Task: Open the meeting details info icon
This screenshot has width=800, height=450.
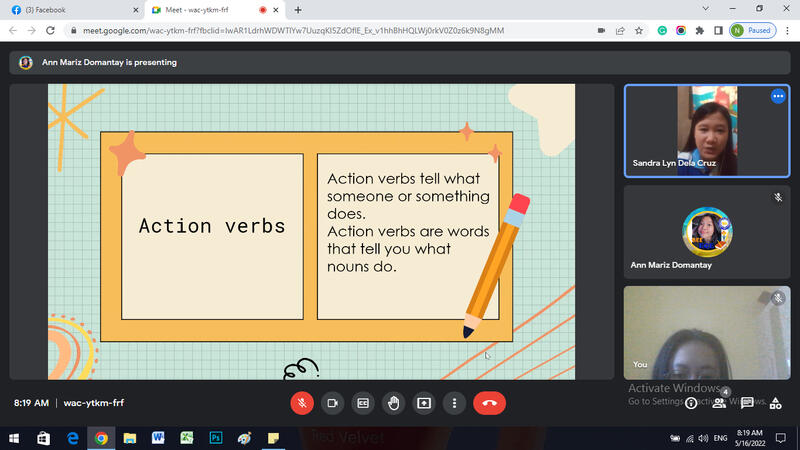Action: click(x=690, y=403)
